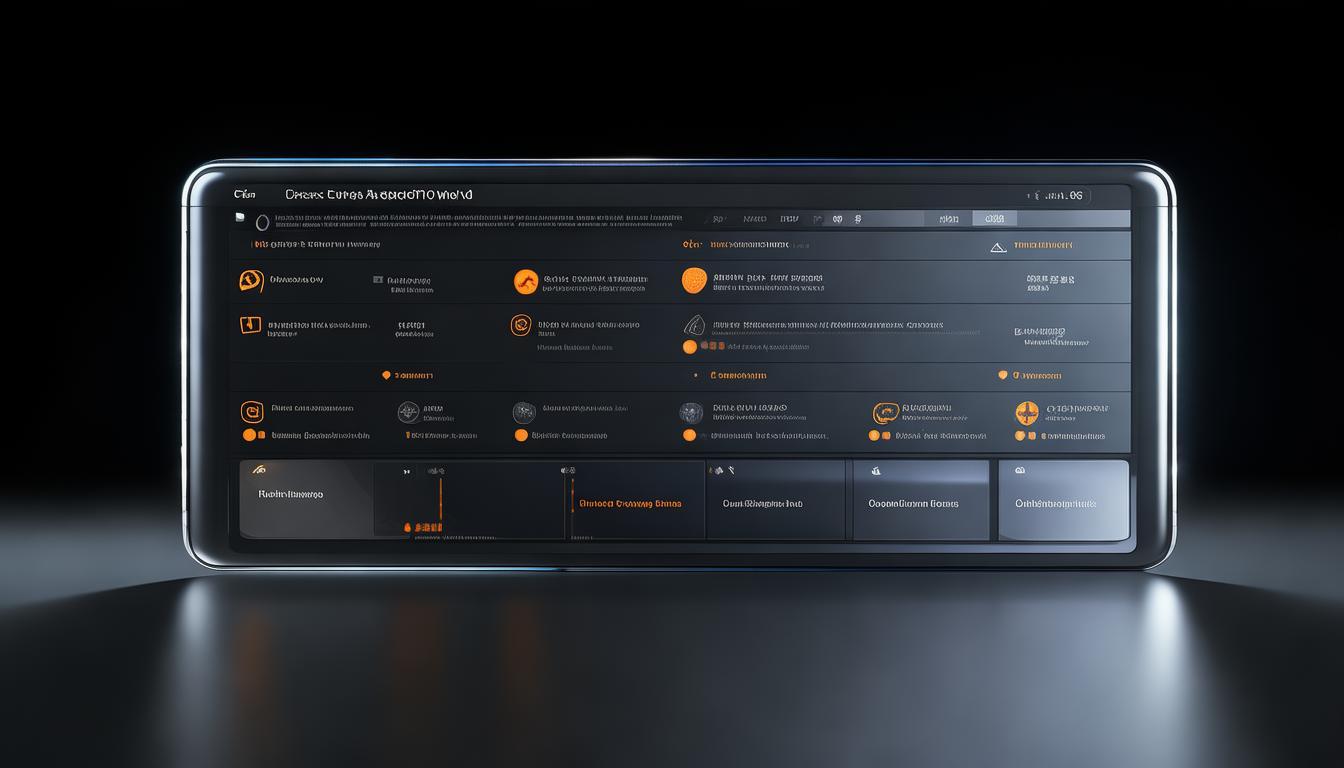
Task: Click the rightmost light-gray bottom panel button
Action: pos(1063,502)
